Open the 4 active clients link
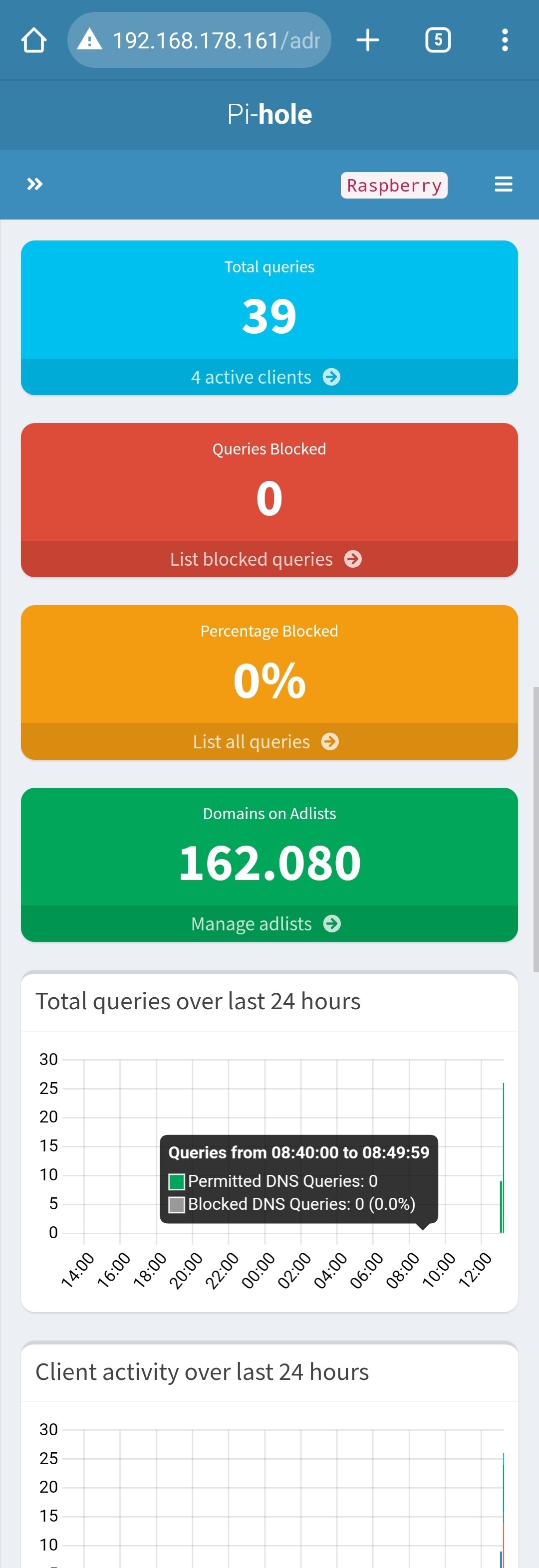 coord(251,377)
